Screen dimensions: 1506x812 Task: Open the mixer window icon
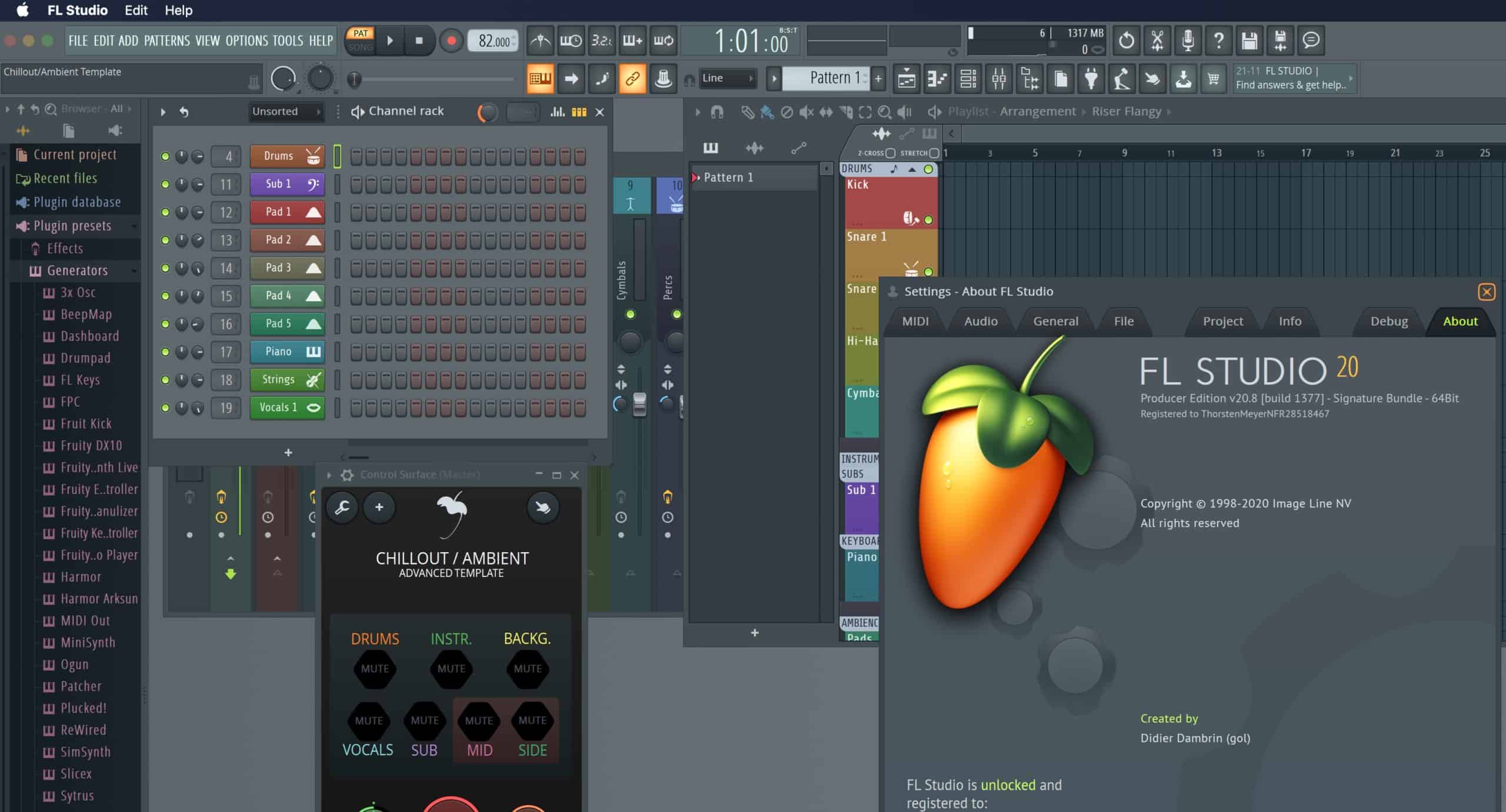click(x=999, y=78)
